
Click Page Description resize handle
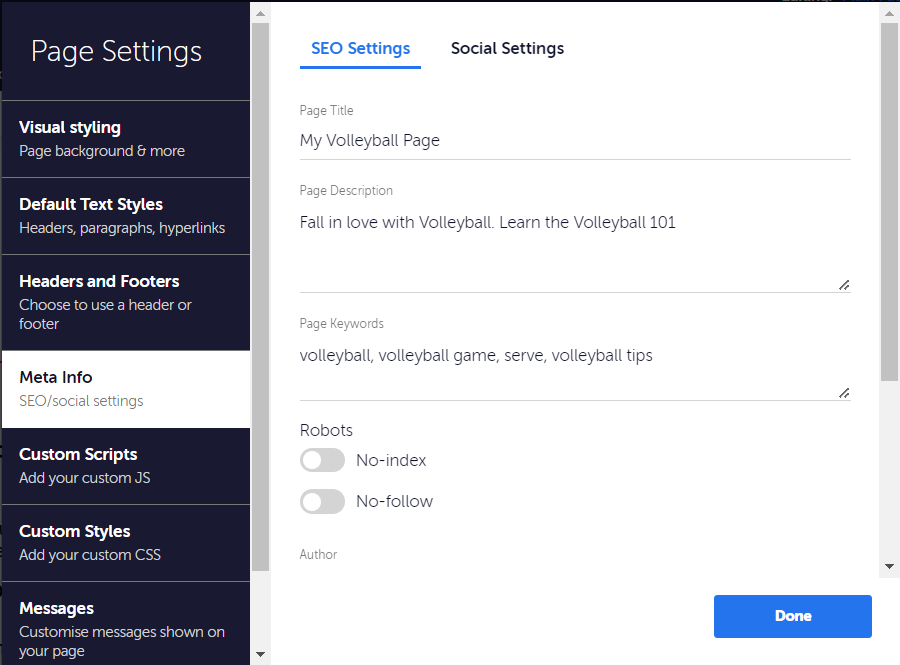[844, 285]
